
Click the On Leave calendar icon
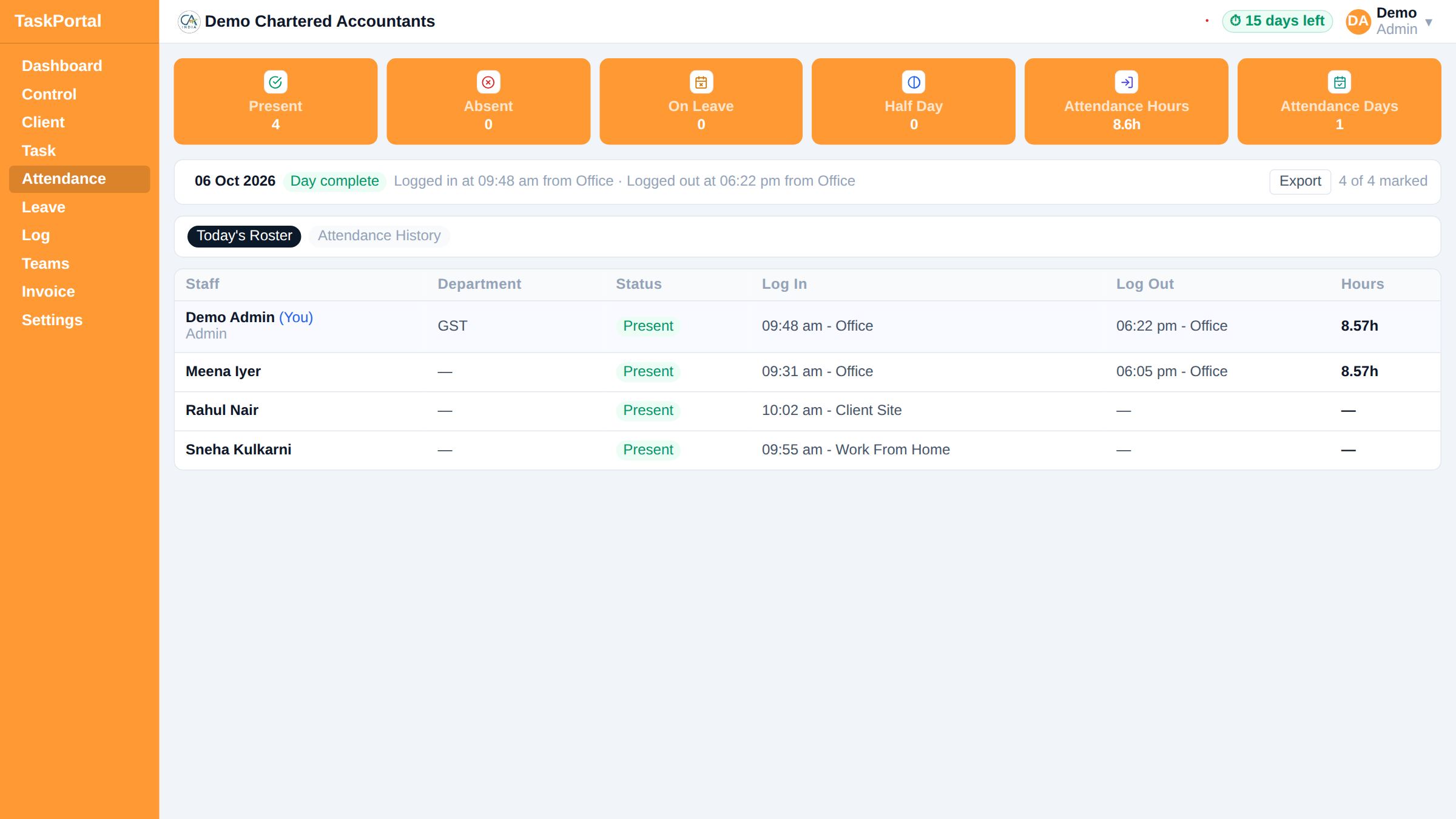click(x=701, y=82)
